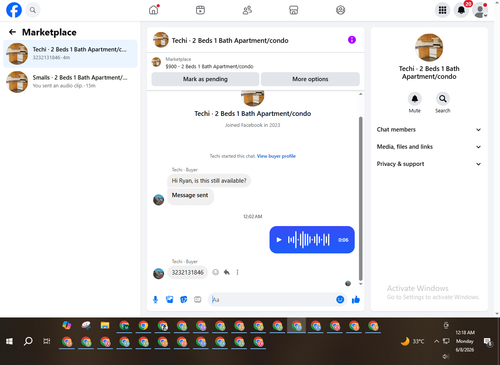Click Mark as pending button

205,79
